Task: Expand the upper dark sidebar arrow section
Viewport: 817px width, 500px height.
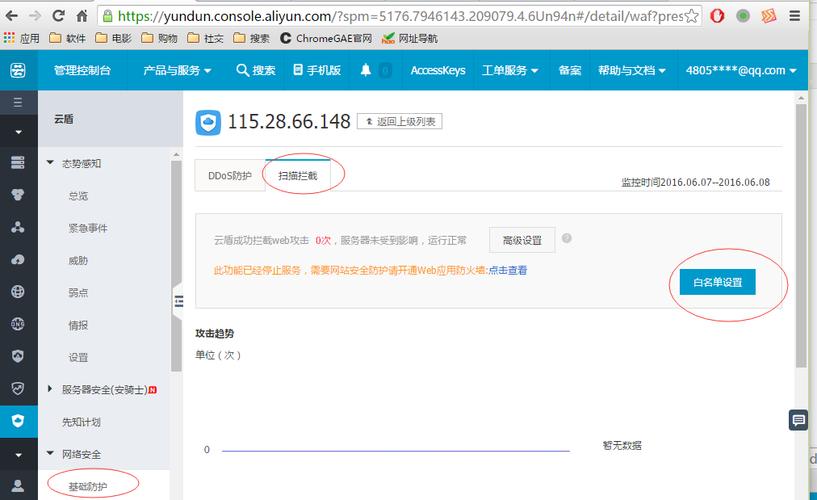Action: pyautogui.click(x=18, y=132)
